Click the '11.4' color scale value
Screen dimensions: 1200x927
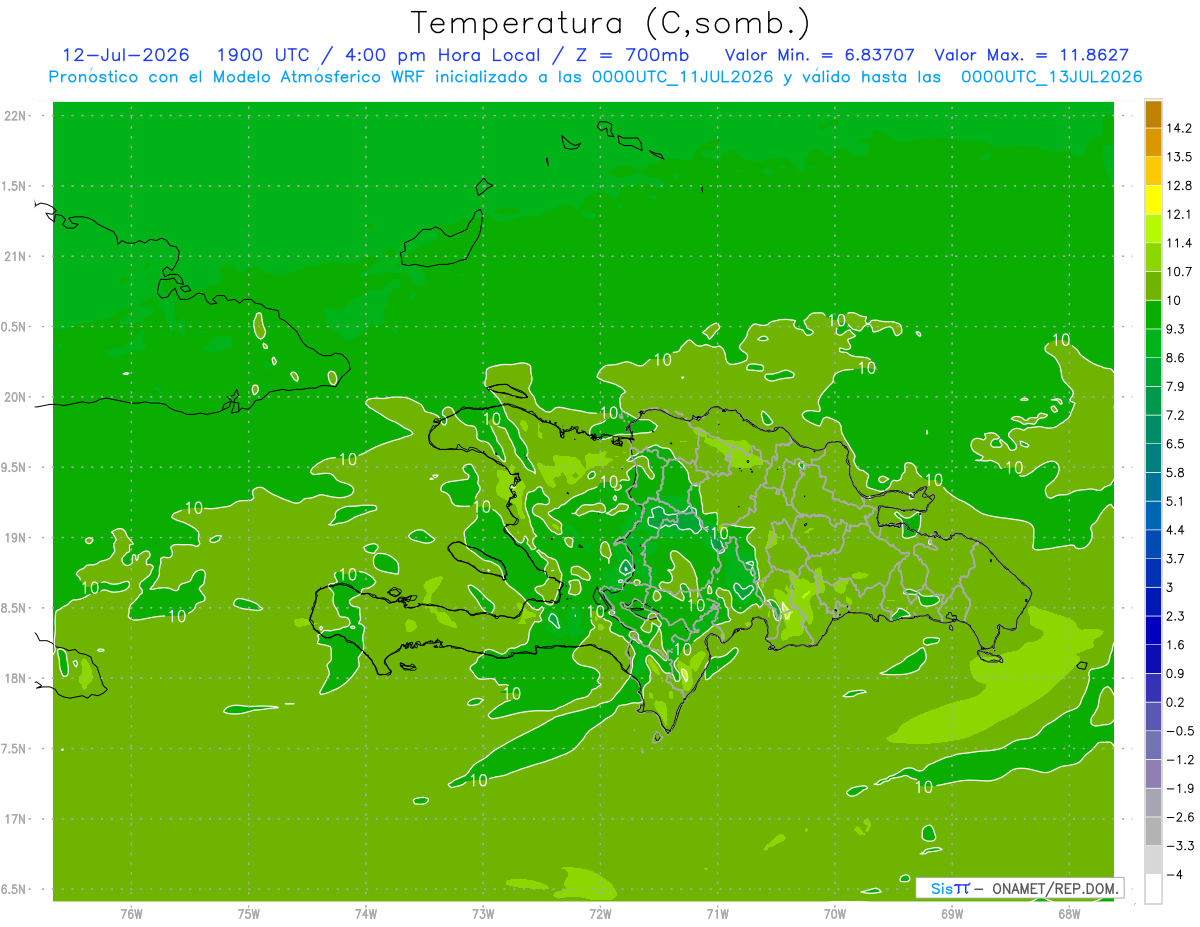point(1179,243)
